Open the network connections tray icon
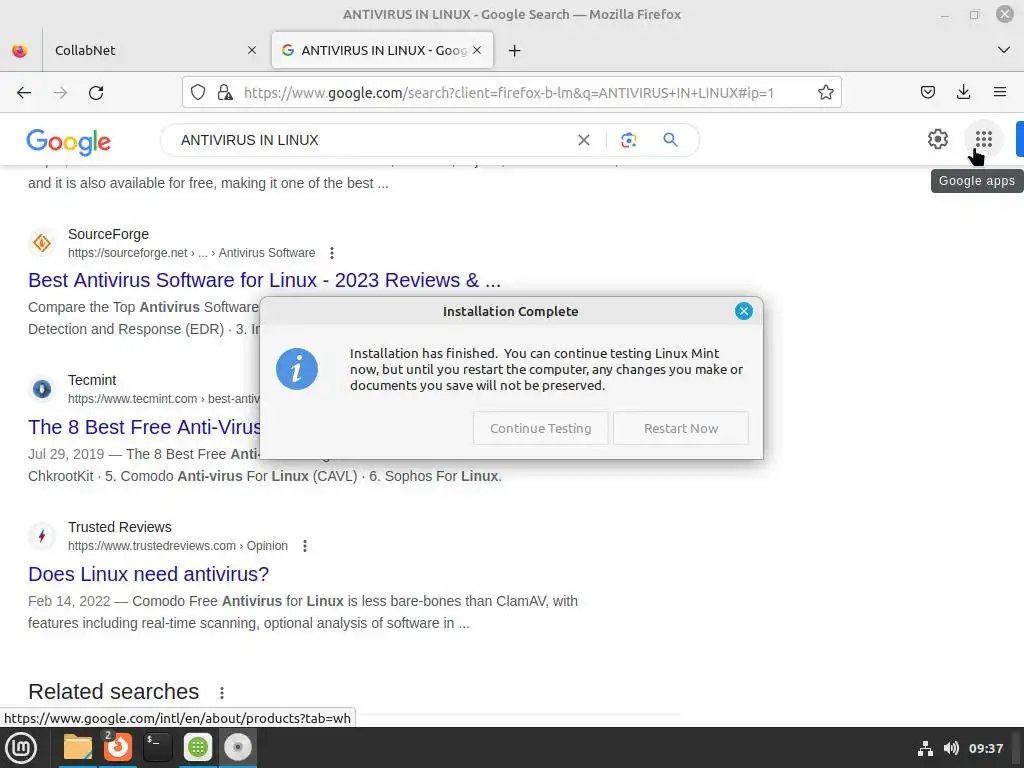1024x768 pixels. 925,748
